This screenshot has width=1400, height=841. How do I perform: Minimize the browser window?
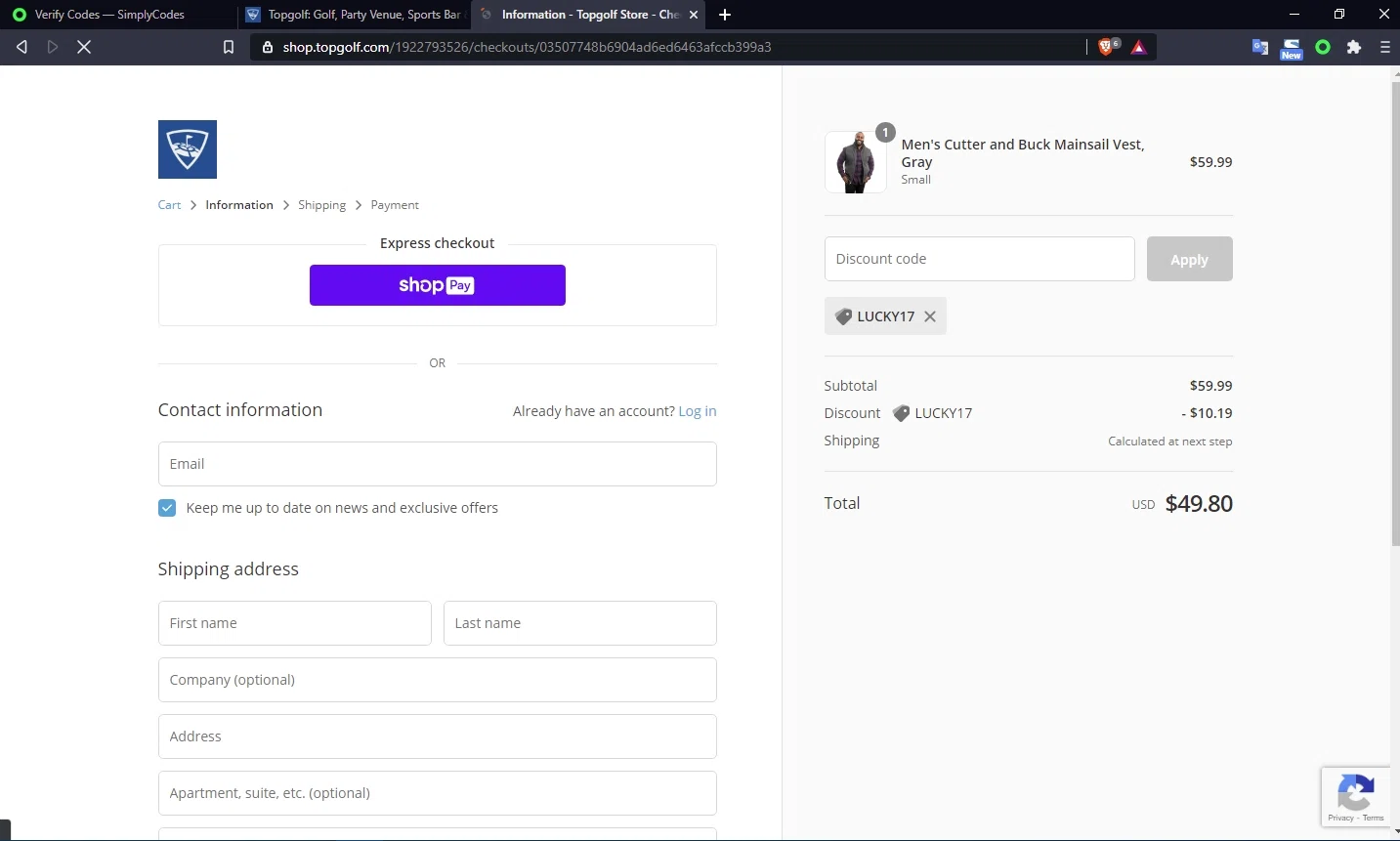(x=1294, y=15)
